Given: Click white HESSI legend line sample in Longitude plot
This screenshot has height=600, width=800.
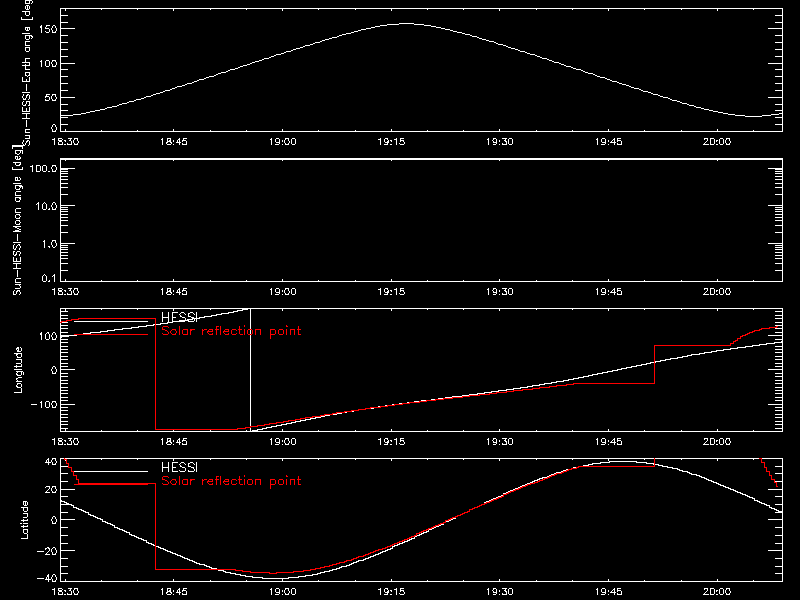Looking at the screenshot, I should point(111,321).
